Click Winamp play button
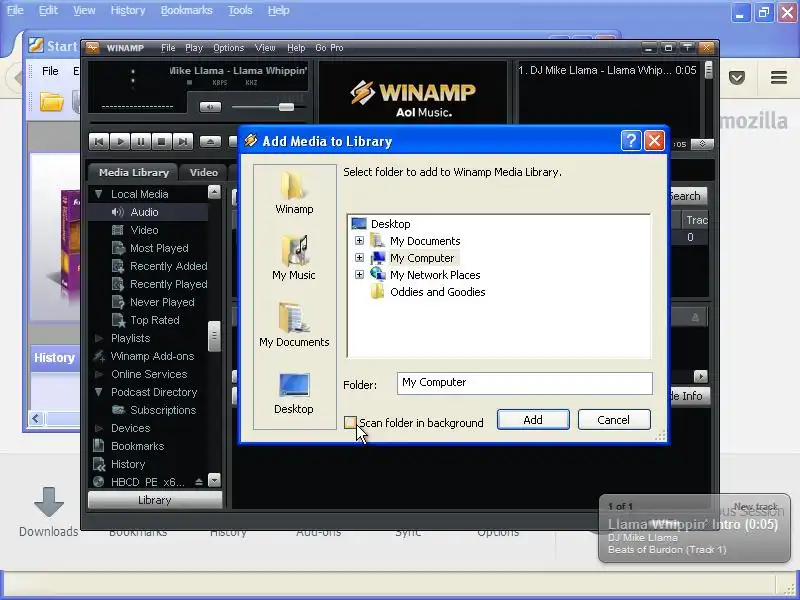This screenshot has height=600, width=800. pos(120,141)
